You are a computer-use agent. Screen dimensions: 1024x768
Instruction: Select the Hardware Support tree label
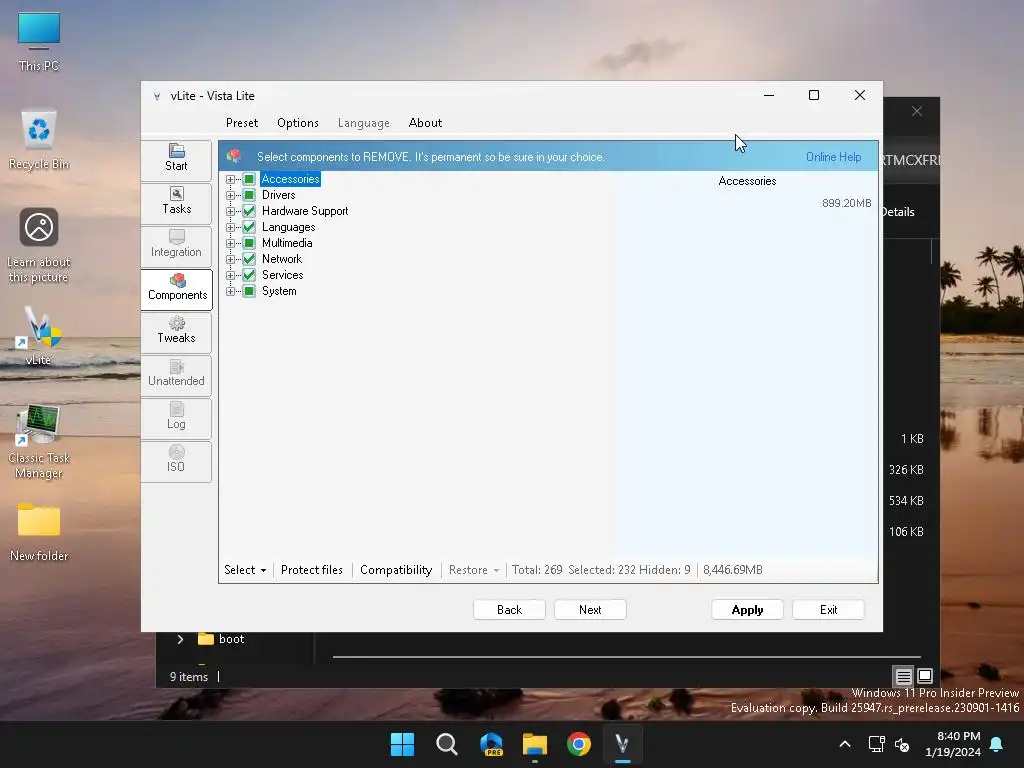pyautogui.click(x=305, y=211)
